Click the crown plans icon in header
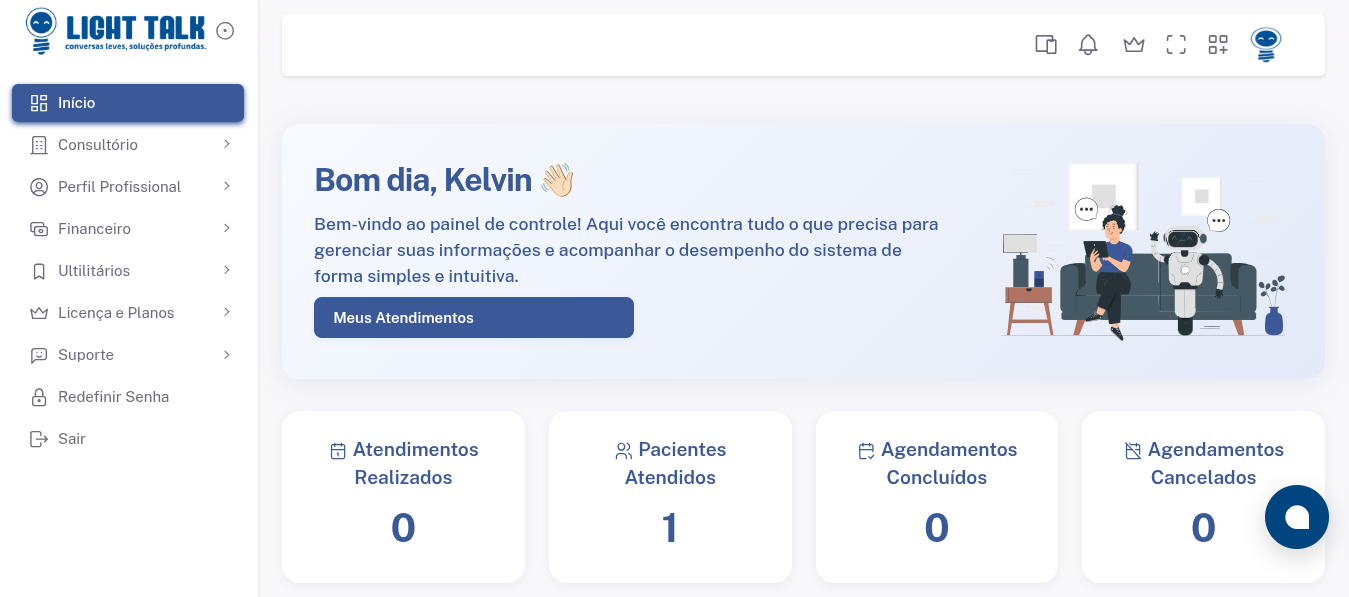 click(x=1133, y=44)
